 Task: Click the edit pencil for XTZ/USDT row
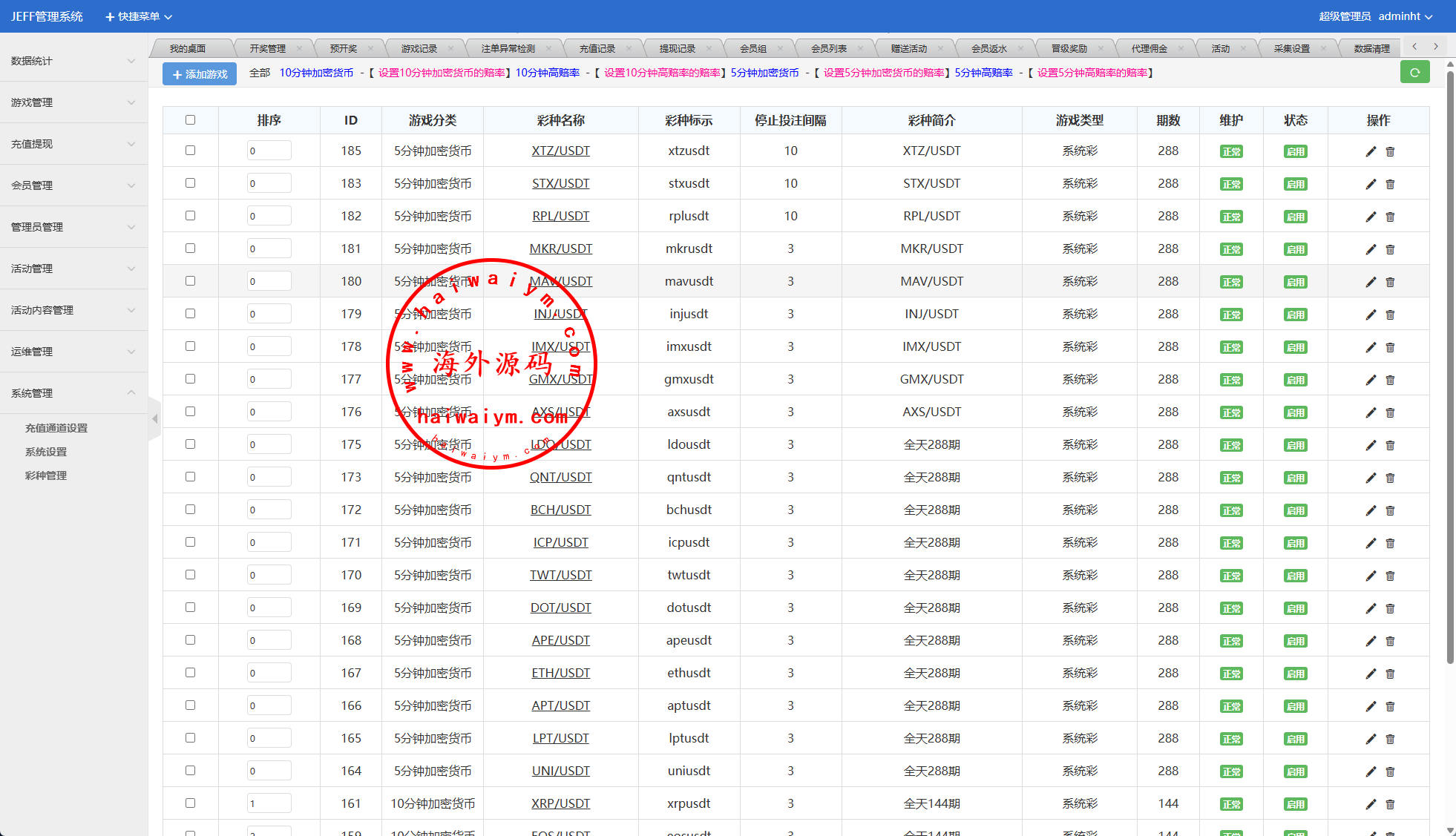1371,151
